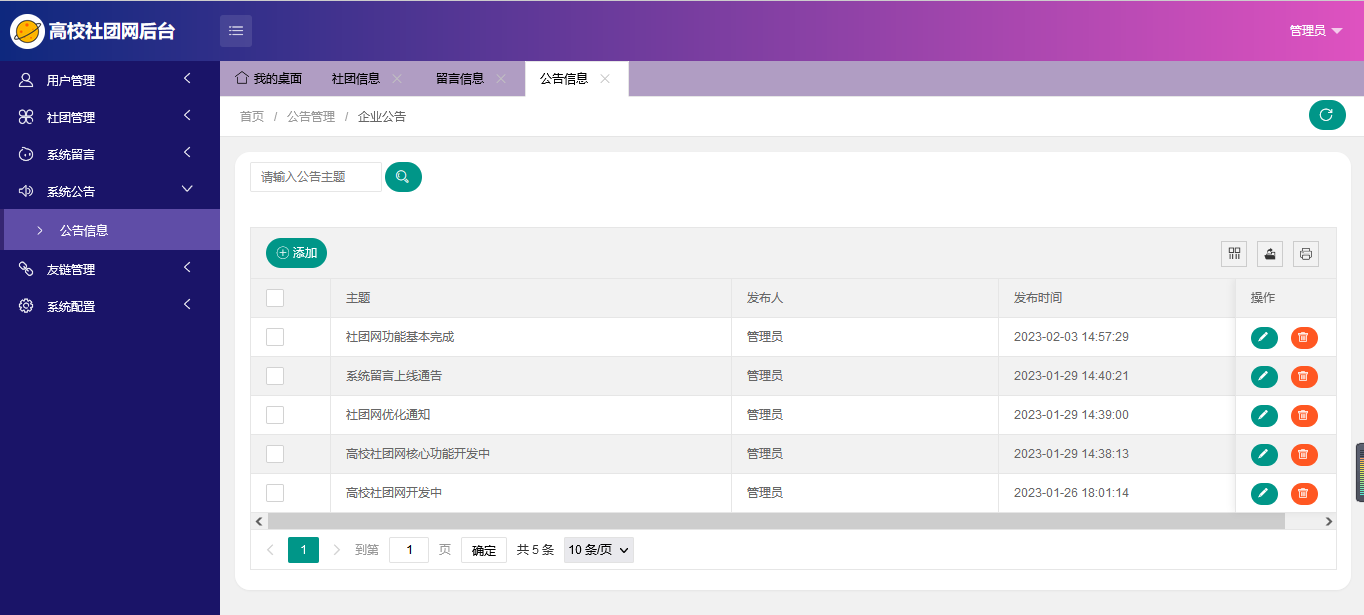Click the scrollbar right arrow
The height and width of the screenshot is (615, 1364).
1329,521
